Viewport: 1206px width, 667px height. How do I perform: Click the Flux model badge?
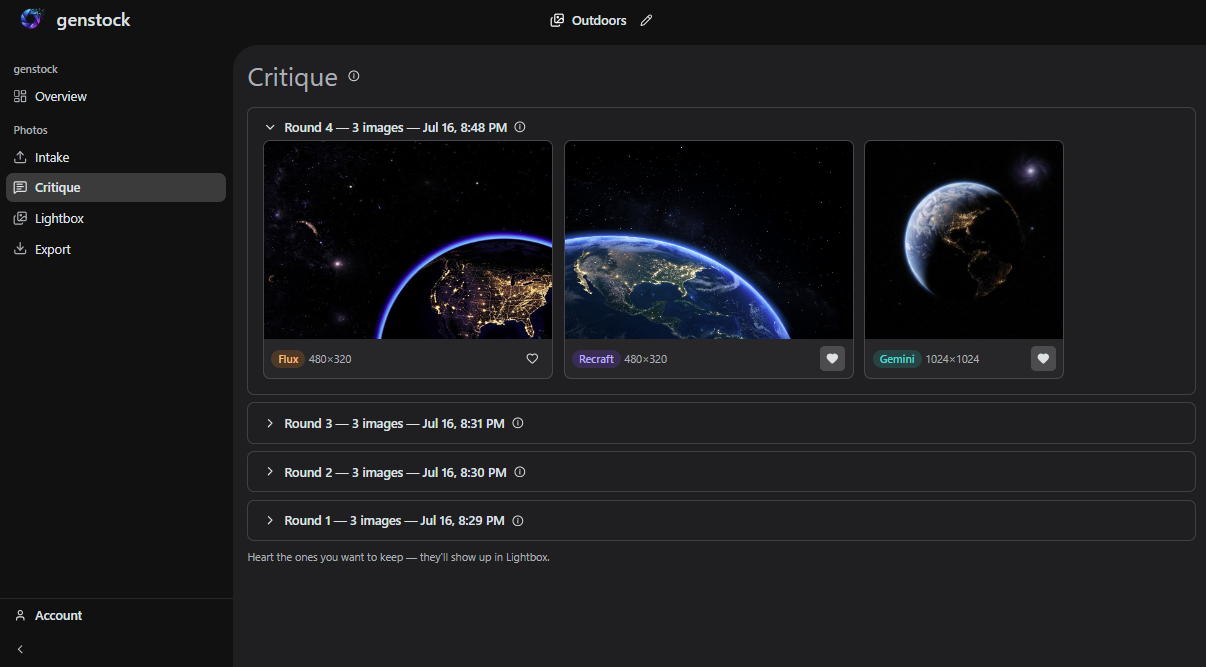click(x=288, y=359)
